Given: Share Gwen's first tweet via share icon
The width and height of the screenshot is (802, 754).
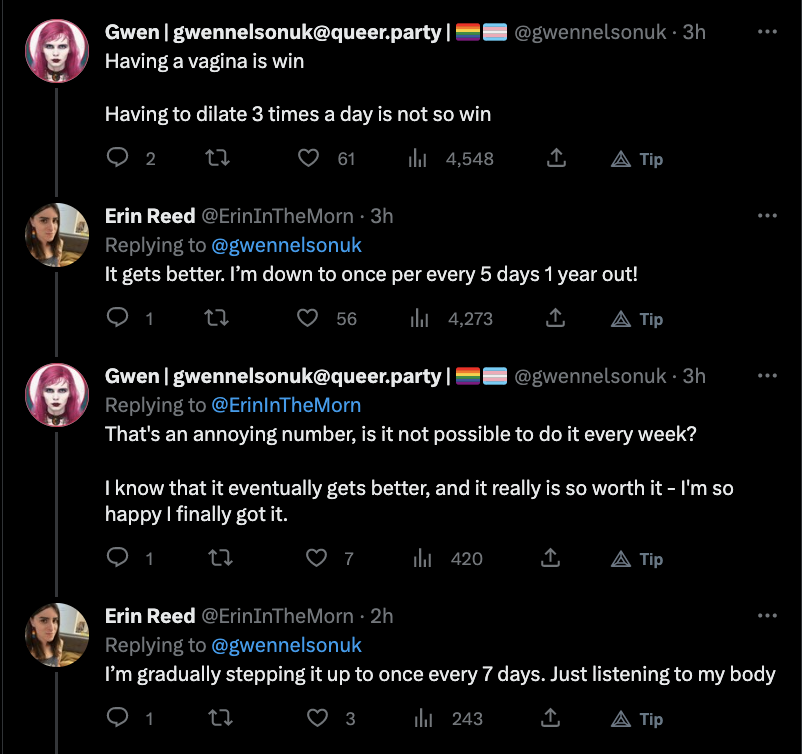Looking at the screenshot, I should tap(557, 159).
